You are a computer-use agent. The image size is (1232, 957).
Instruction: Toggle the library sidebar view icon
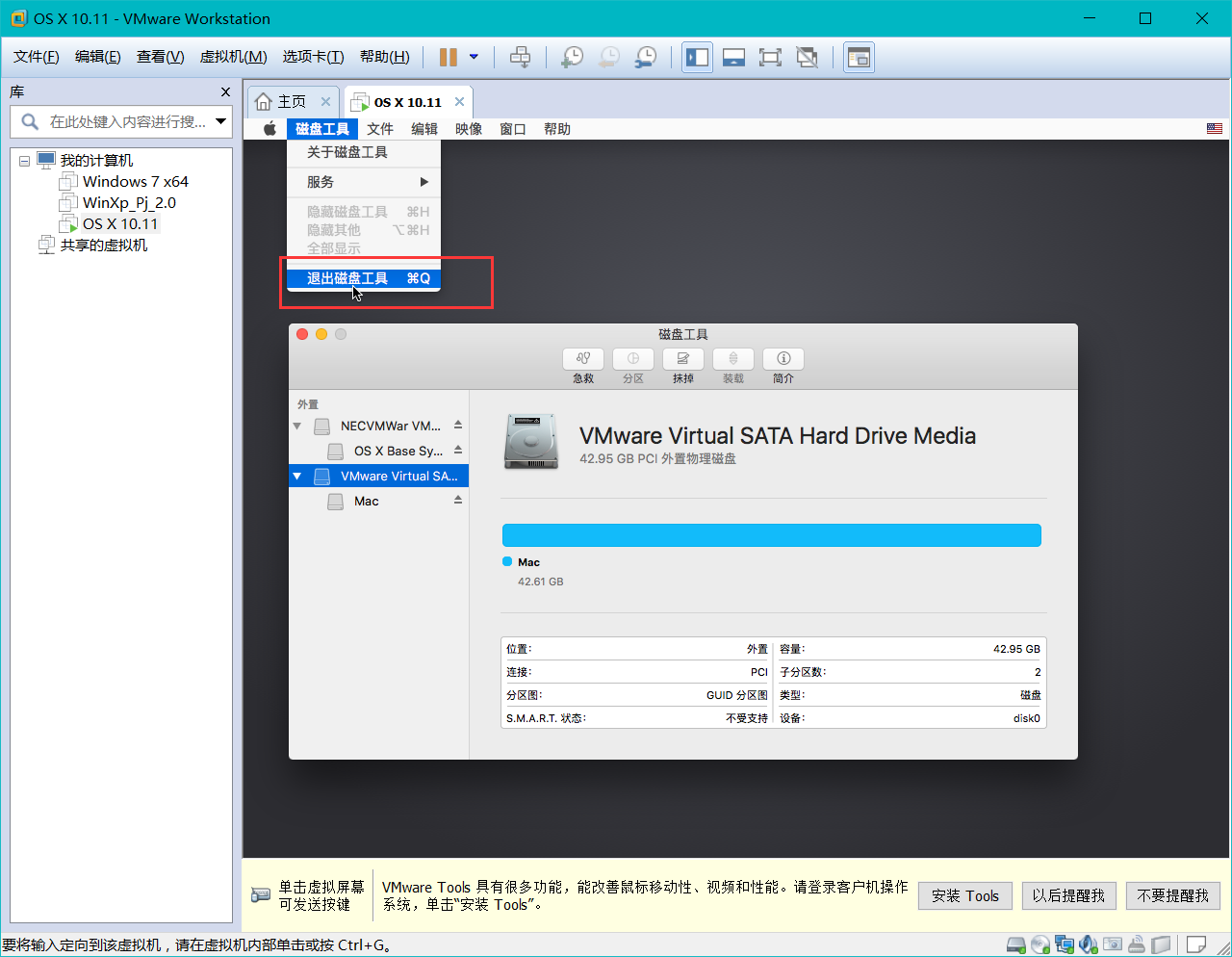coord(697,57)
